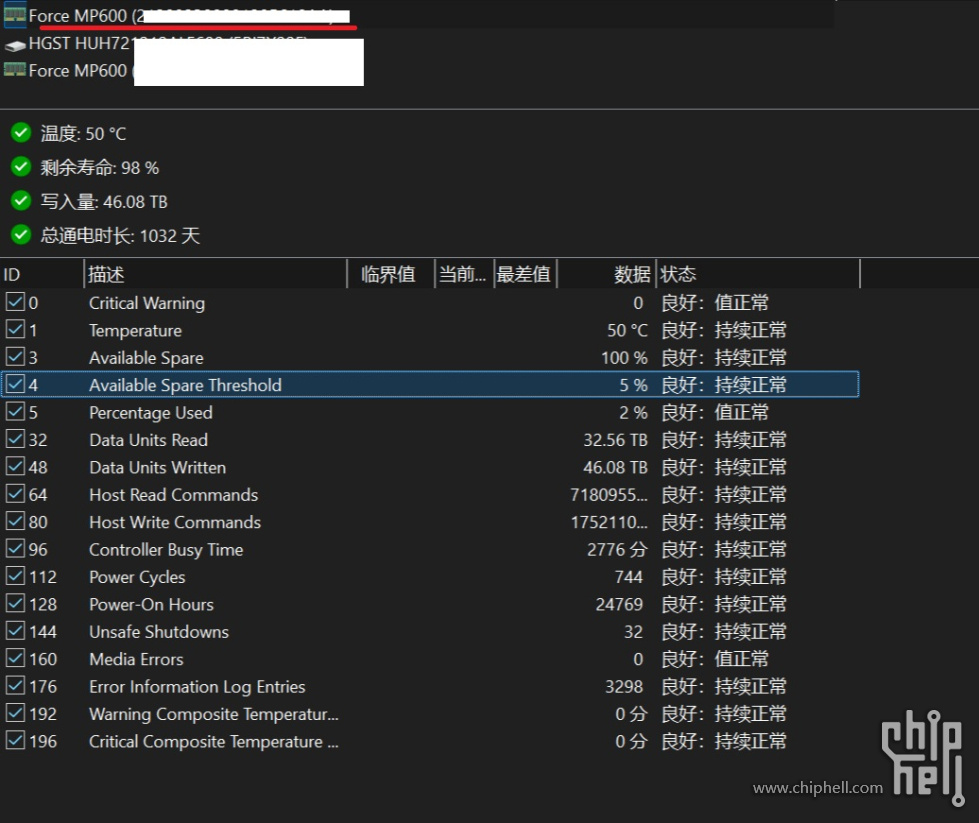Click the green check icon beside 总通电时长
The height and width of the screenshot is (823, 979).
[21, 235]
